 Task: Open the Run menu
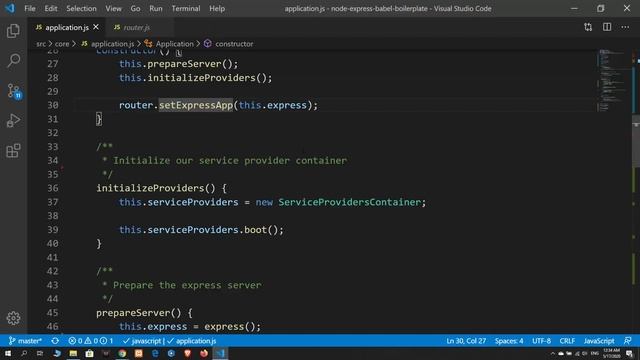(156, 8)
